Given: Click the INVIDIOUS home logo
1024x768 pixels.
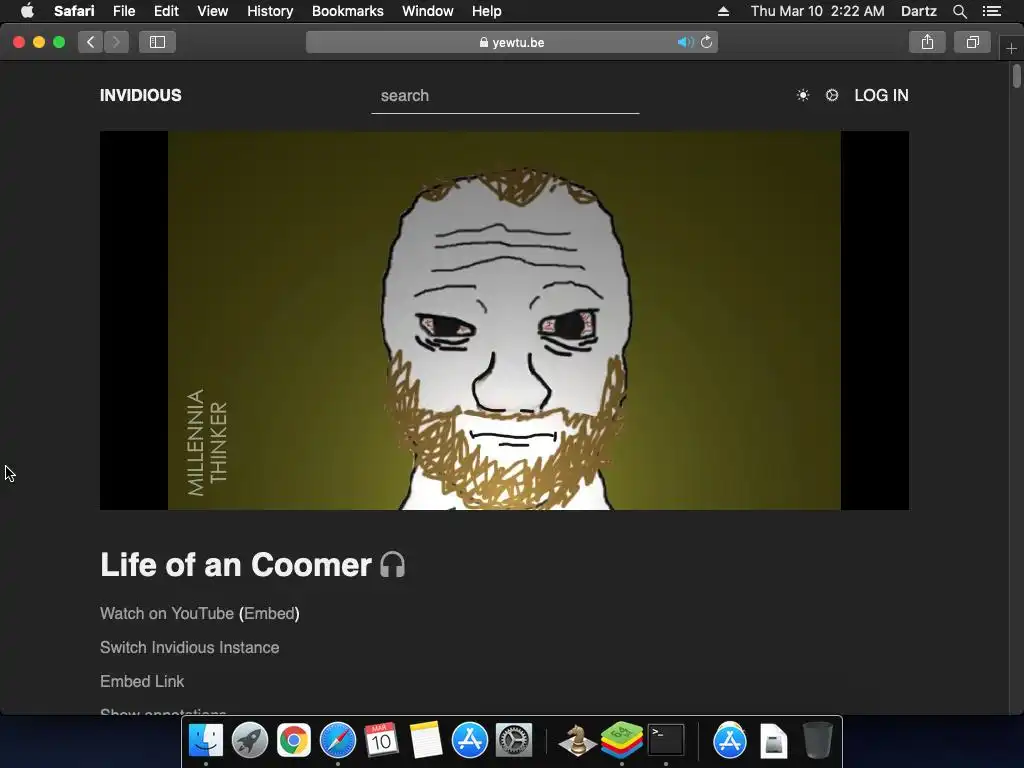Looking at the screenshot, I should (x=140, y=95).
